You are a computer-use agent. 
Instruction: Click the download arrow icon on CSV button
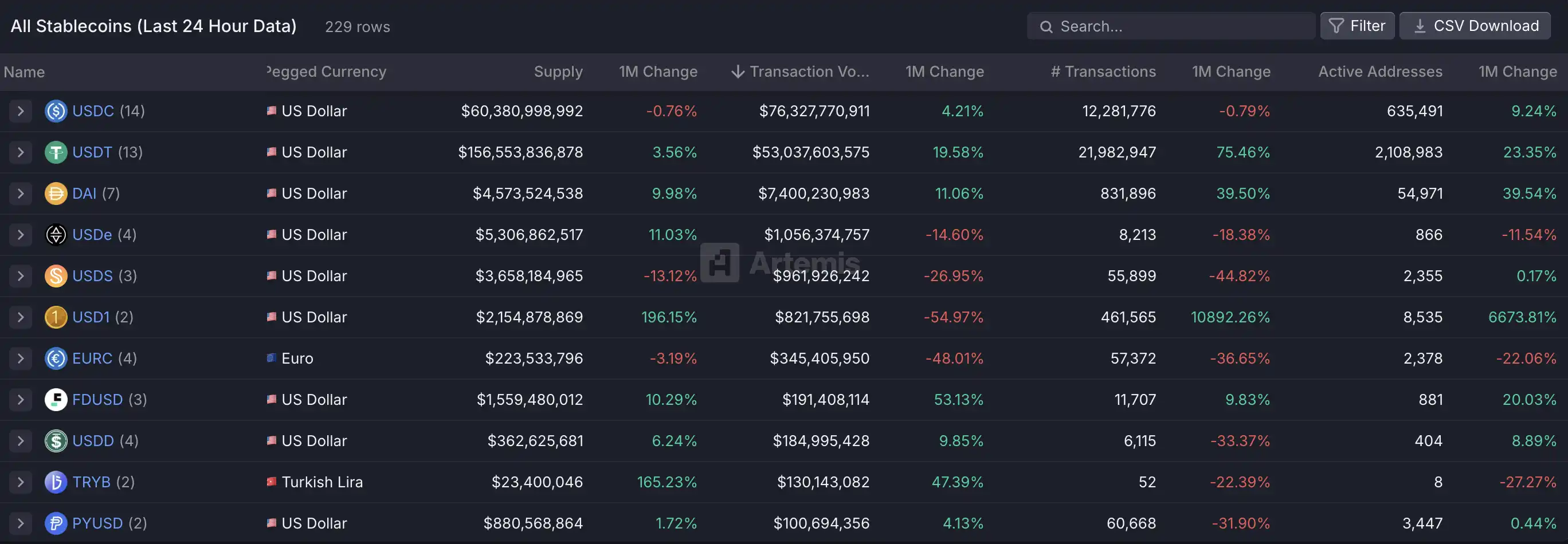tap(1421, 26)
